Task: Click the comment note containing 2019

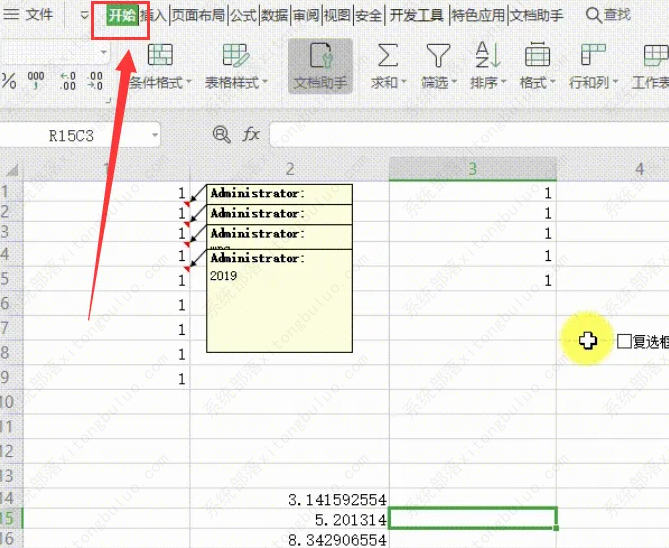Action: (x=279, y=301)
